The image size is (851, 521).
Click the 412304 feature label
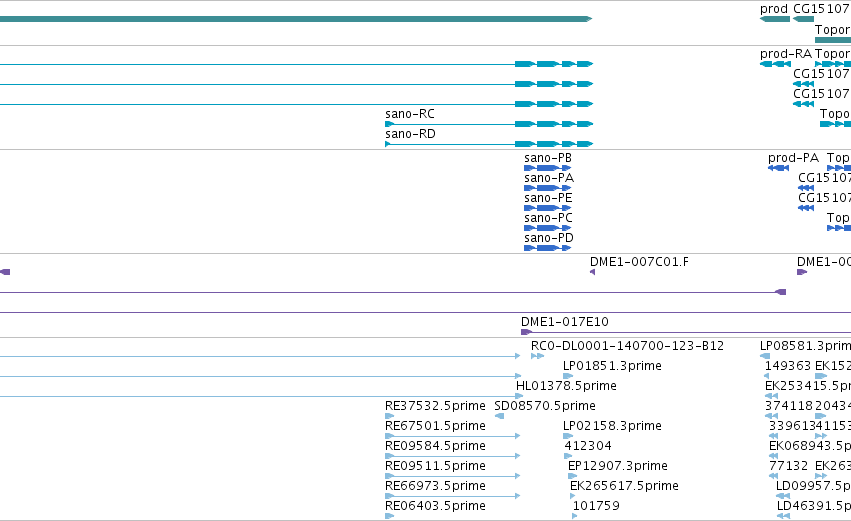(x=588, y=447)
